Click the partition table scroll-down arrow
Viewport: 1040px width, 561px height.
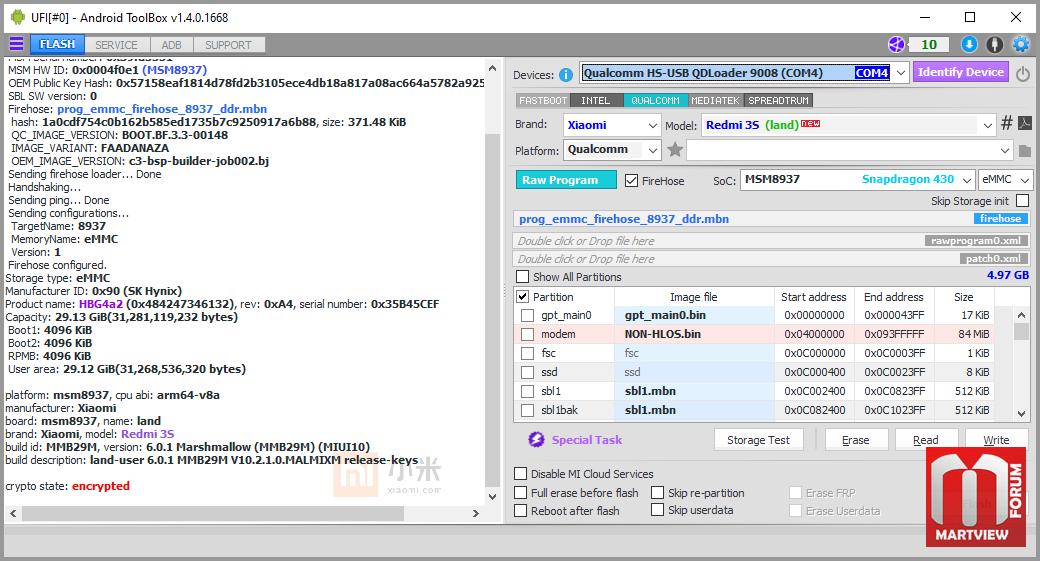pyautogui.click(x=1021, y=413)
